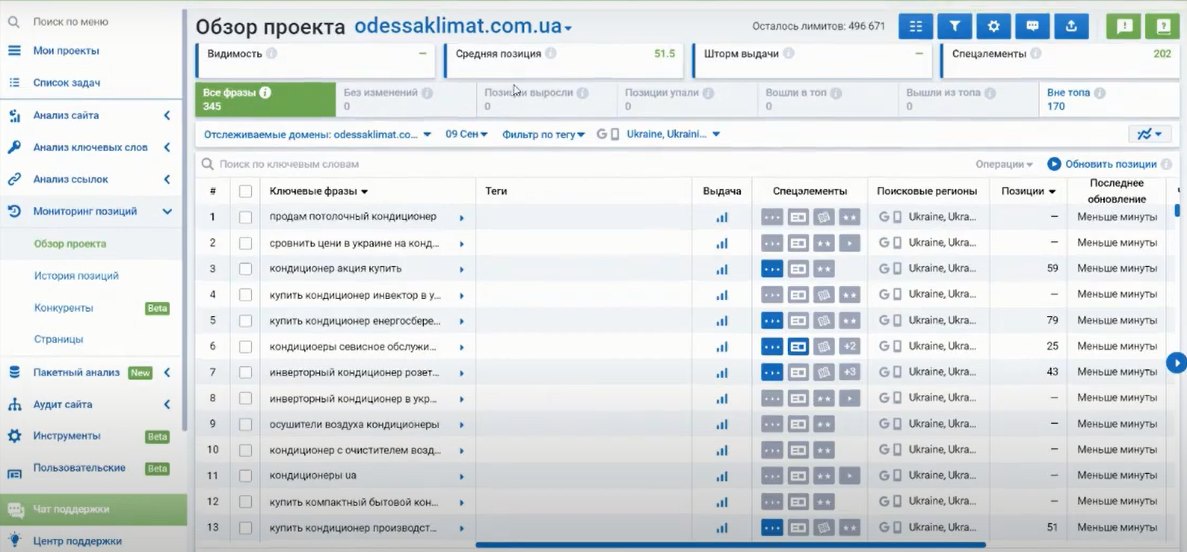Open the 09 Сен date dropdown
1187x552 pixels.
(x=467, y=134)
